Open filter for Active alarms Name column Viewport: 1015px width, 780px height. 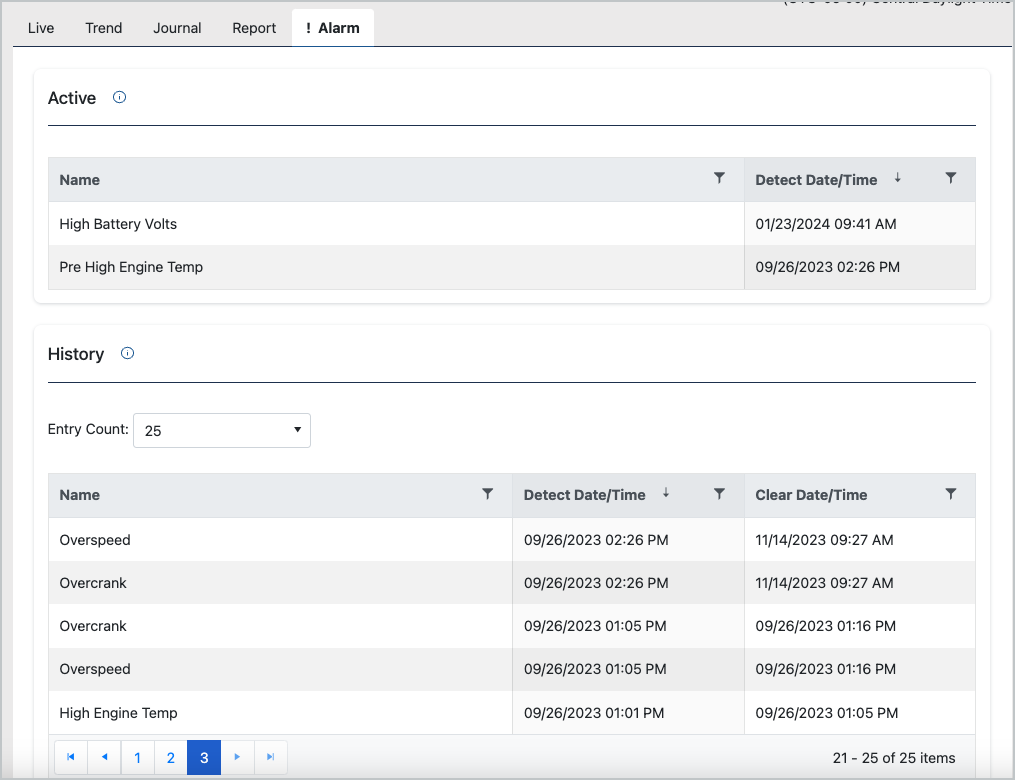tap(719, 178)
